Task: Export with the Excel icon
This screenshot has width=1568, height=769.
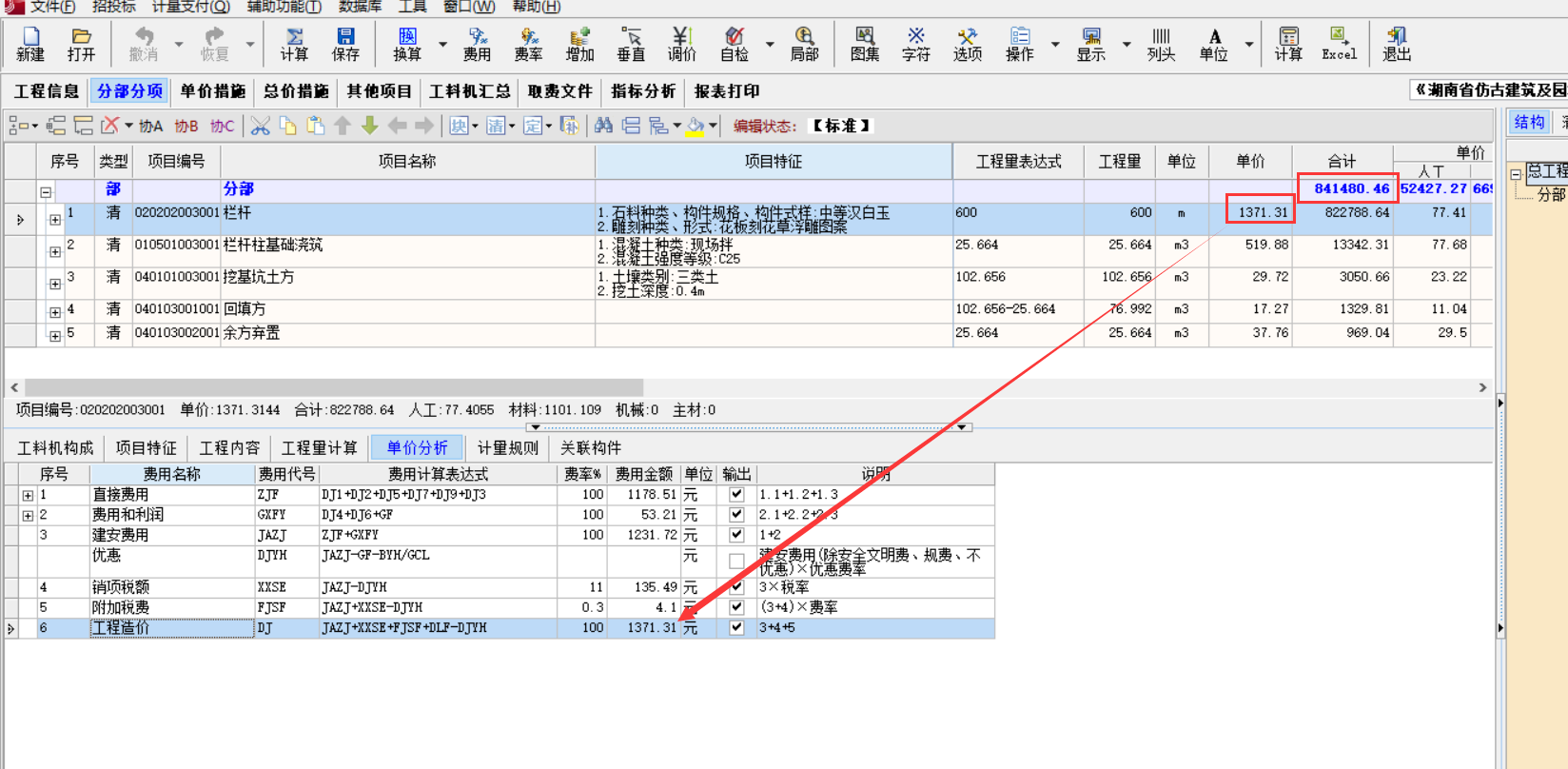Action: coord(1340,45)
